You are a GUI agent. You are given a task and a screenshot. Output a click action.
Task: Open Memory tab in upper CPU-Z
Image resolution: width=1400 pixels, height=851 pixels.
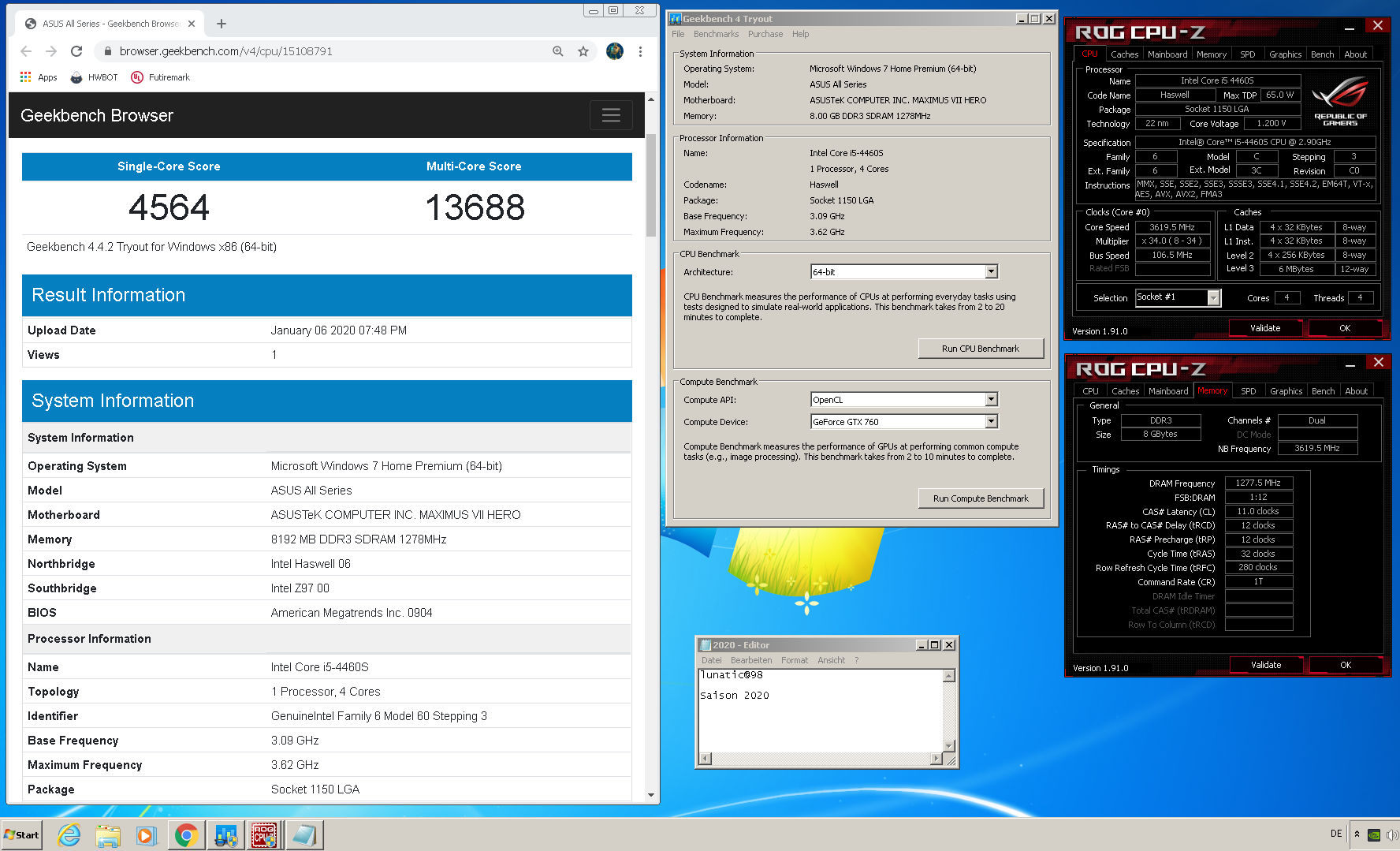tap(1212, 54)
